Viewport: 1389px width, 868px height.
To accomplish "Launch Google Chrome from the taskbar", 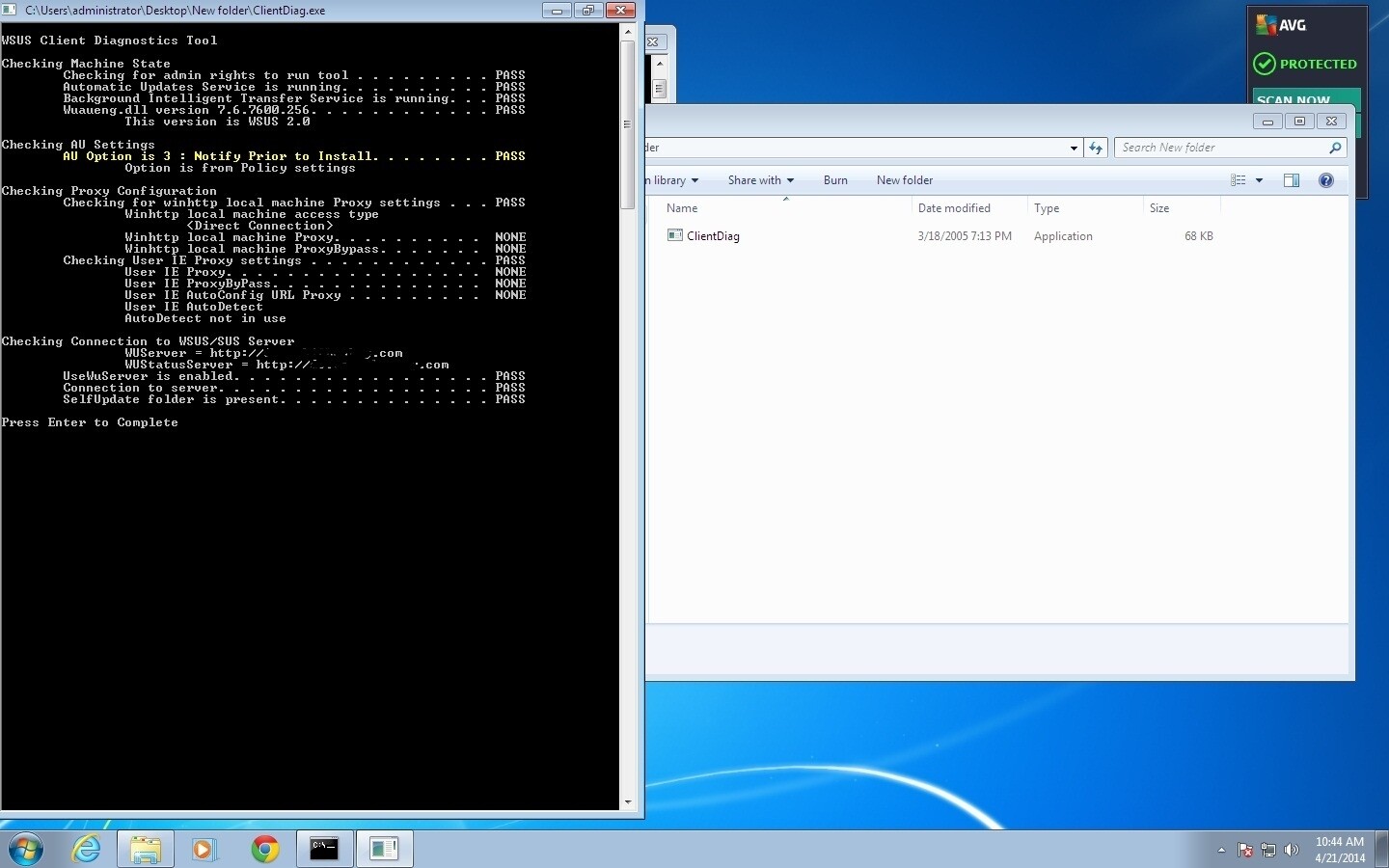I will tap(264, 849).
